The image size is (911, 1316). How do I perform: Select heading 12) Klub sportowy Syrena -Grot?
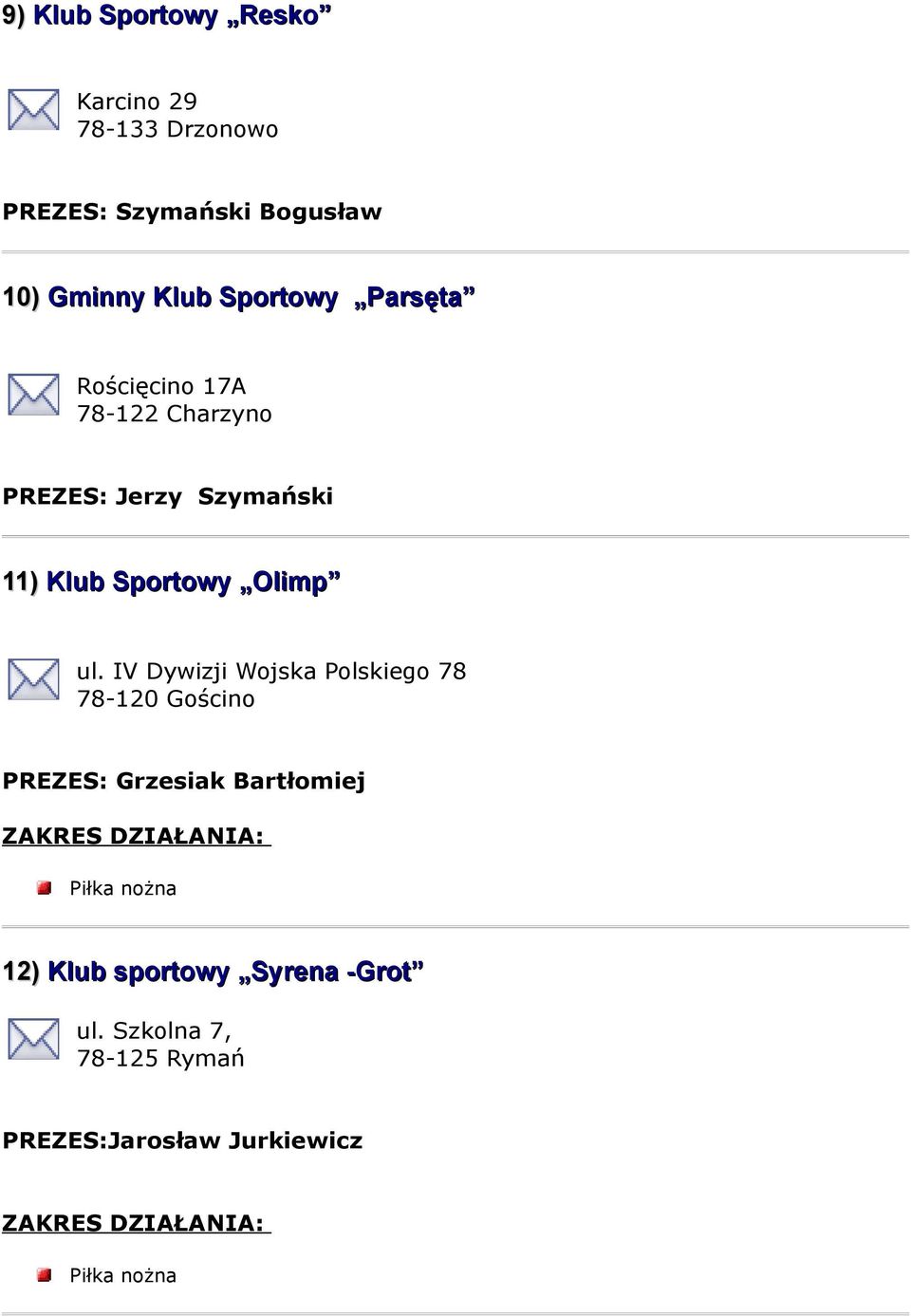(213, 972)
